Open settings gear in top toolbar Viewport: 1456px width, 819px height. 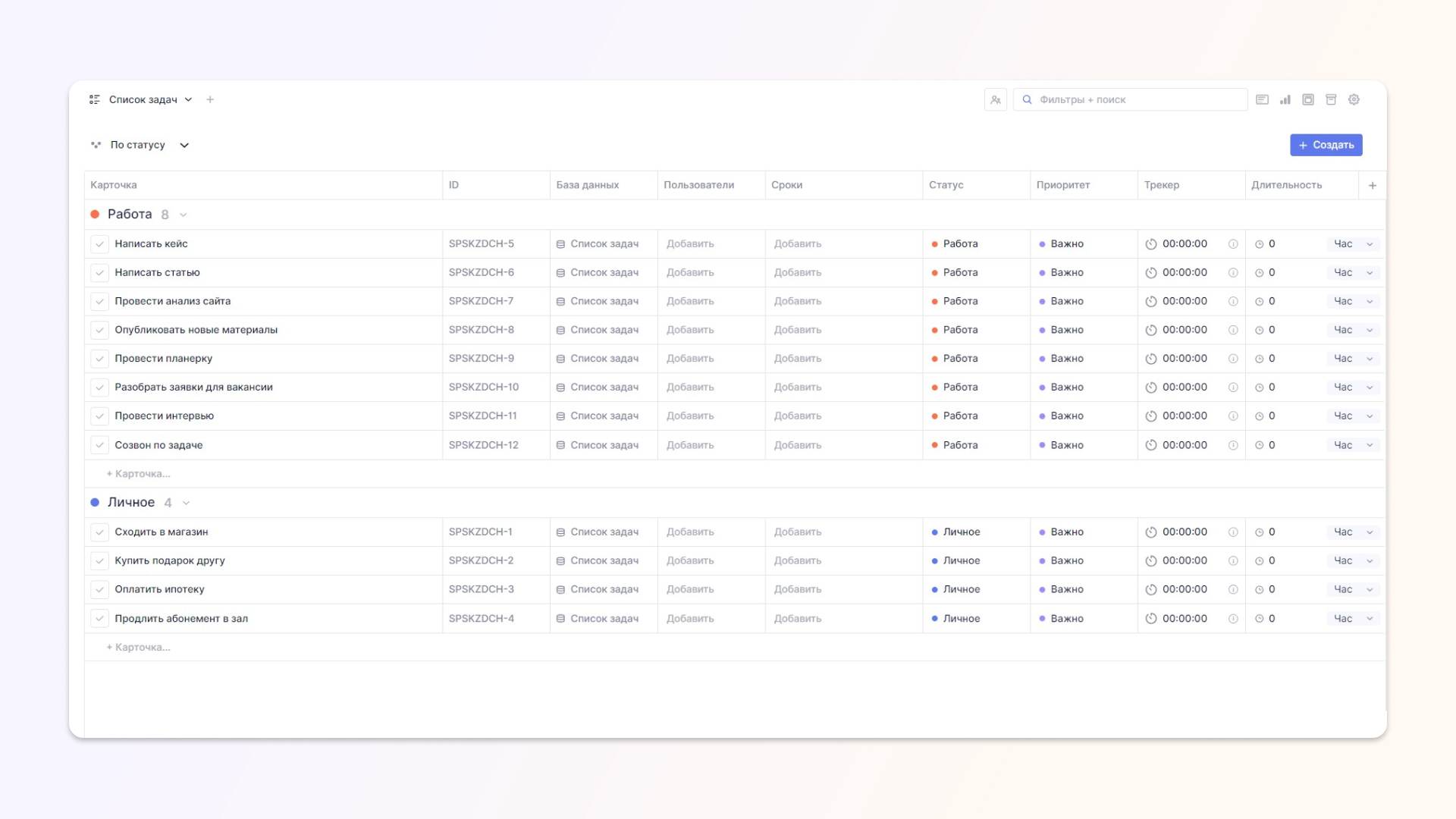(1354, 99)
